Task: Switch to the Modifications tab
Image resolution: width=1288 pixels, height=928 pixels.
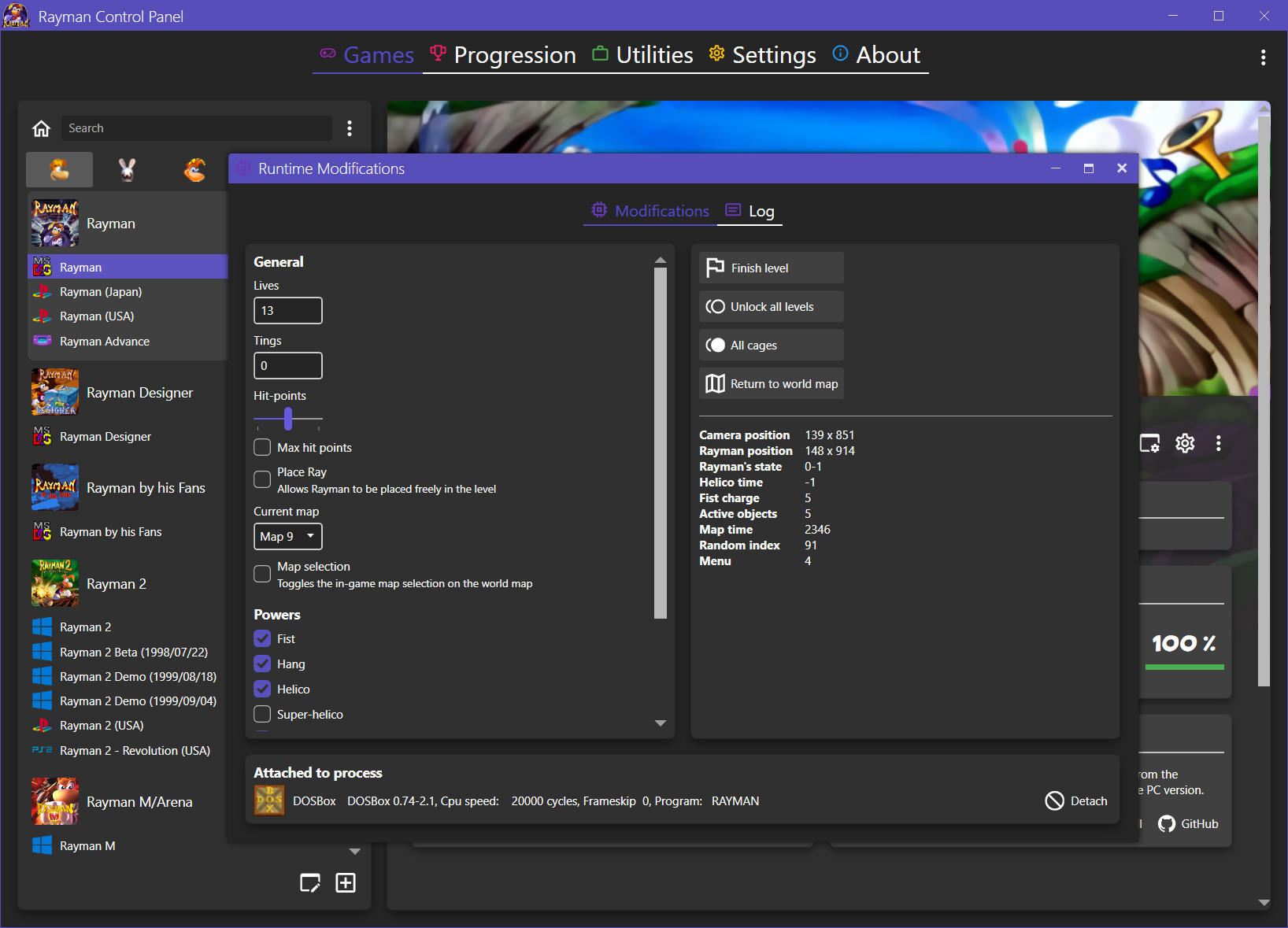Action: [x=650, y=211]
